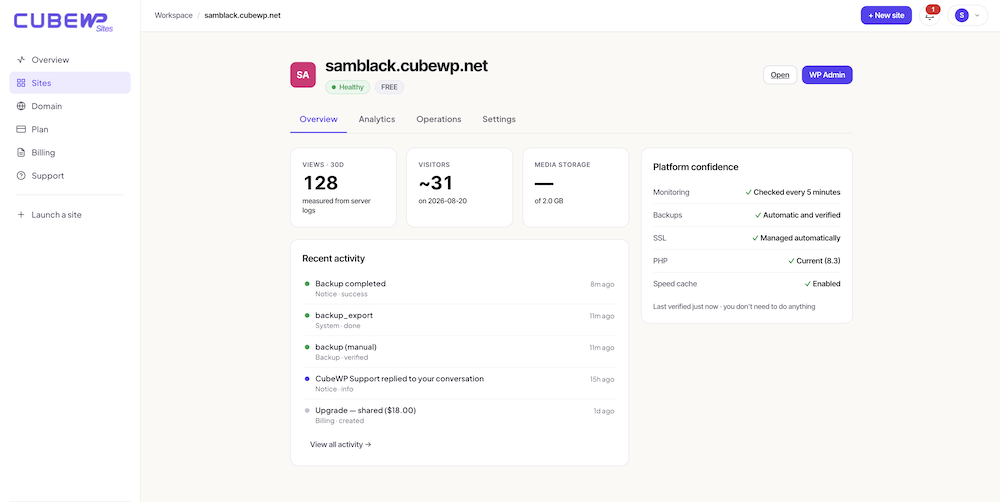The height and width of the screenshot is (502, 1000).
Task: Open Support in the sidebar
Action: pos(70,175)
